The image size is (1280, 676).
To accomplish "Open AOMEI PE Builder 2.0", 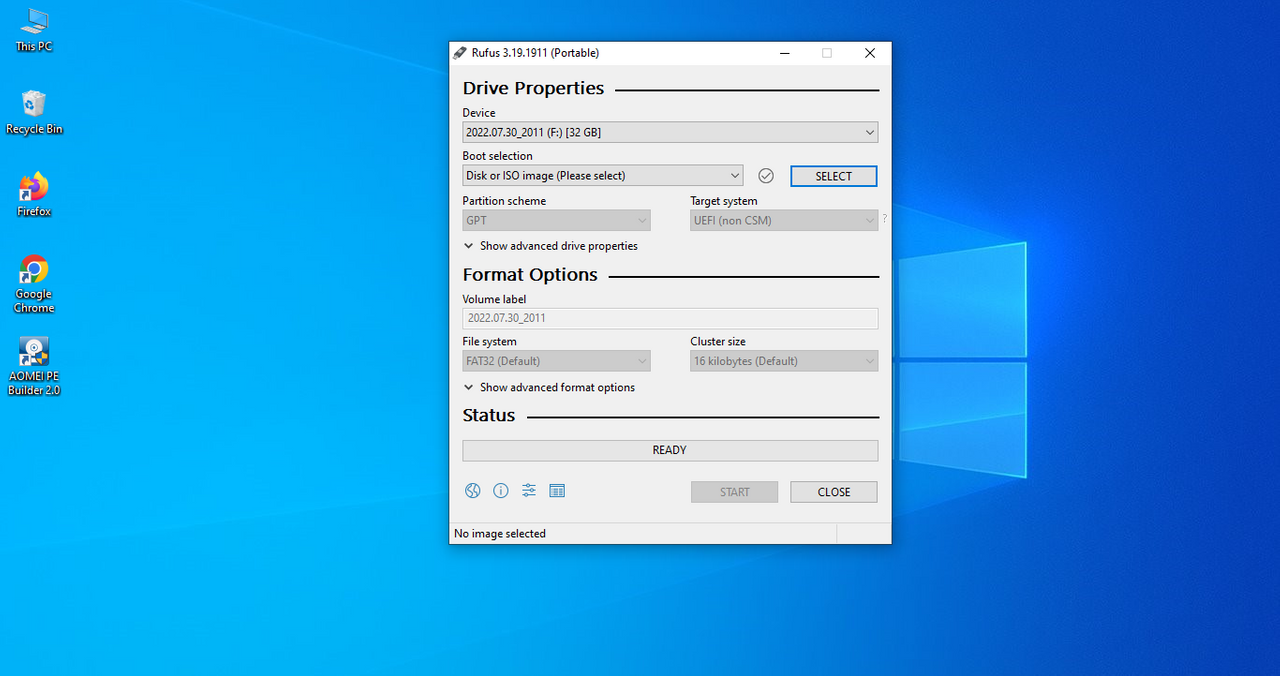I will click(33, 353).
